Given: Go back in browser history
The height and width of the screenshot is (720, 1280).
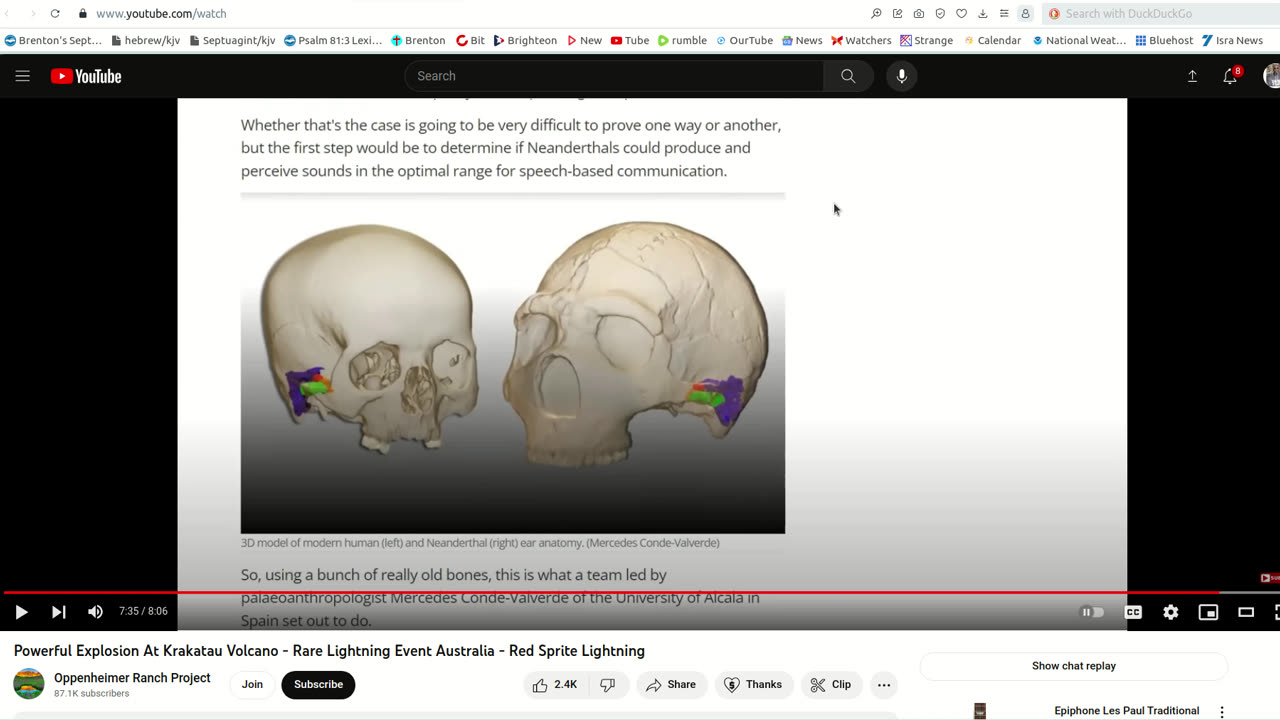Looking at the screenshot, I should (x=8, y=14).
